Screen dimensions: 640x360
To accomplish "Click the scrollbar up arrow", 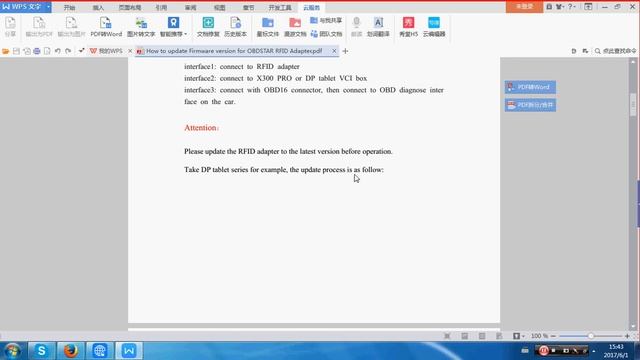I will click(633, 62).
